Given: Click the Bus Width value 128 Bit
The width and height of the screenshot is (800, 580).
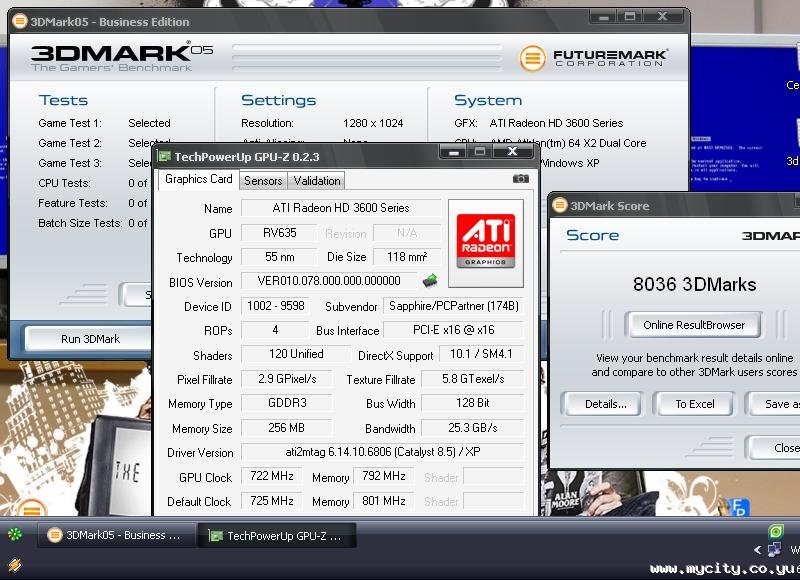Looking at the screenshot, I should click(473, 402).
